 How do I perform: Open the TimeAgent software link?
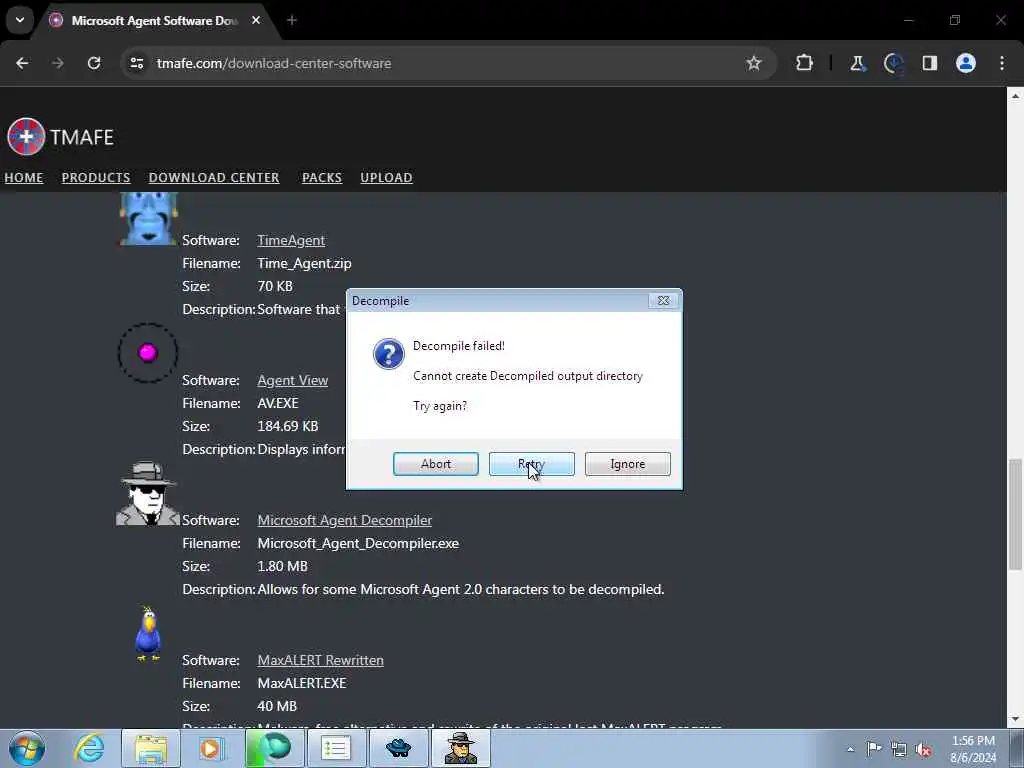(x=291, y=240)
